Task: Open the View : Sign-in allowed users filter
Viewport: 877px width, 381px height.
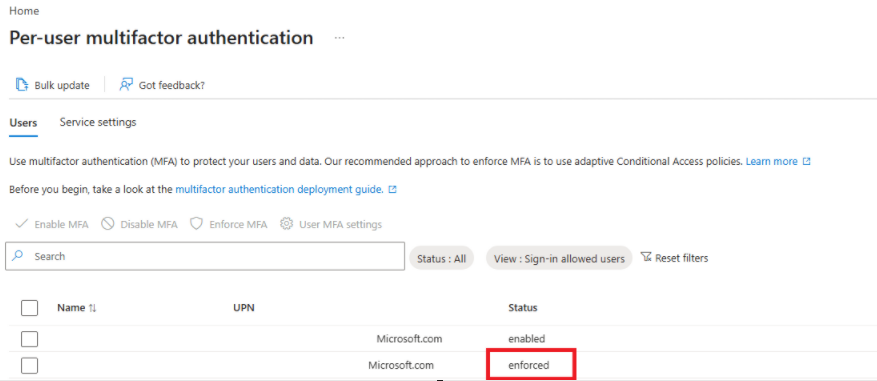Action: 559,258
